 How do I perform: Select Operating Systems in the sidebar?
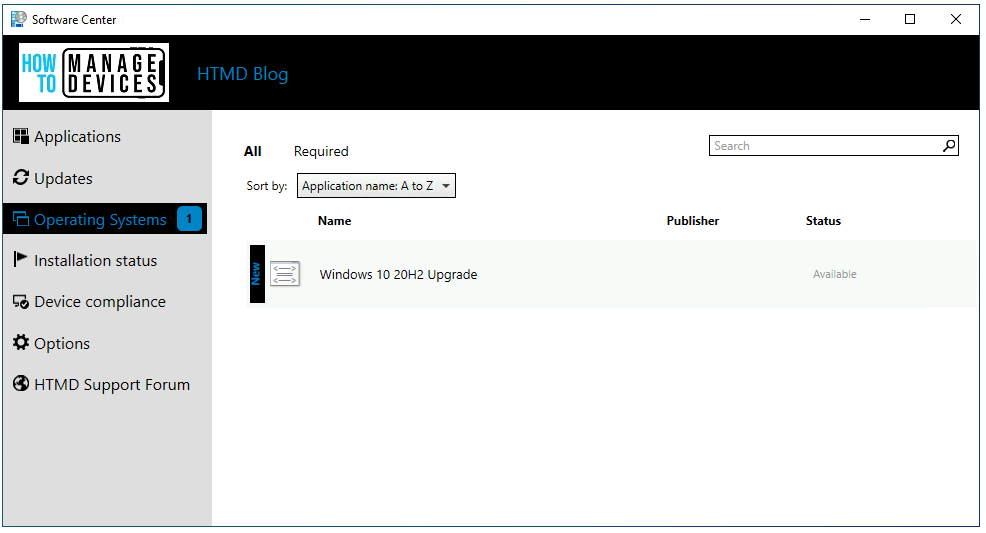click(104, 219)
